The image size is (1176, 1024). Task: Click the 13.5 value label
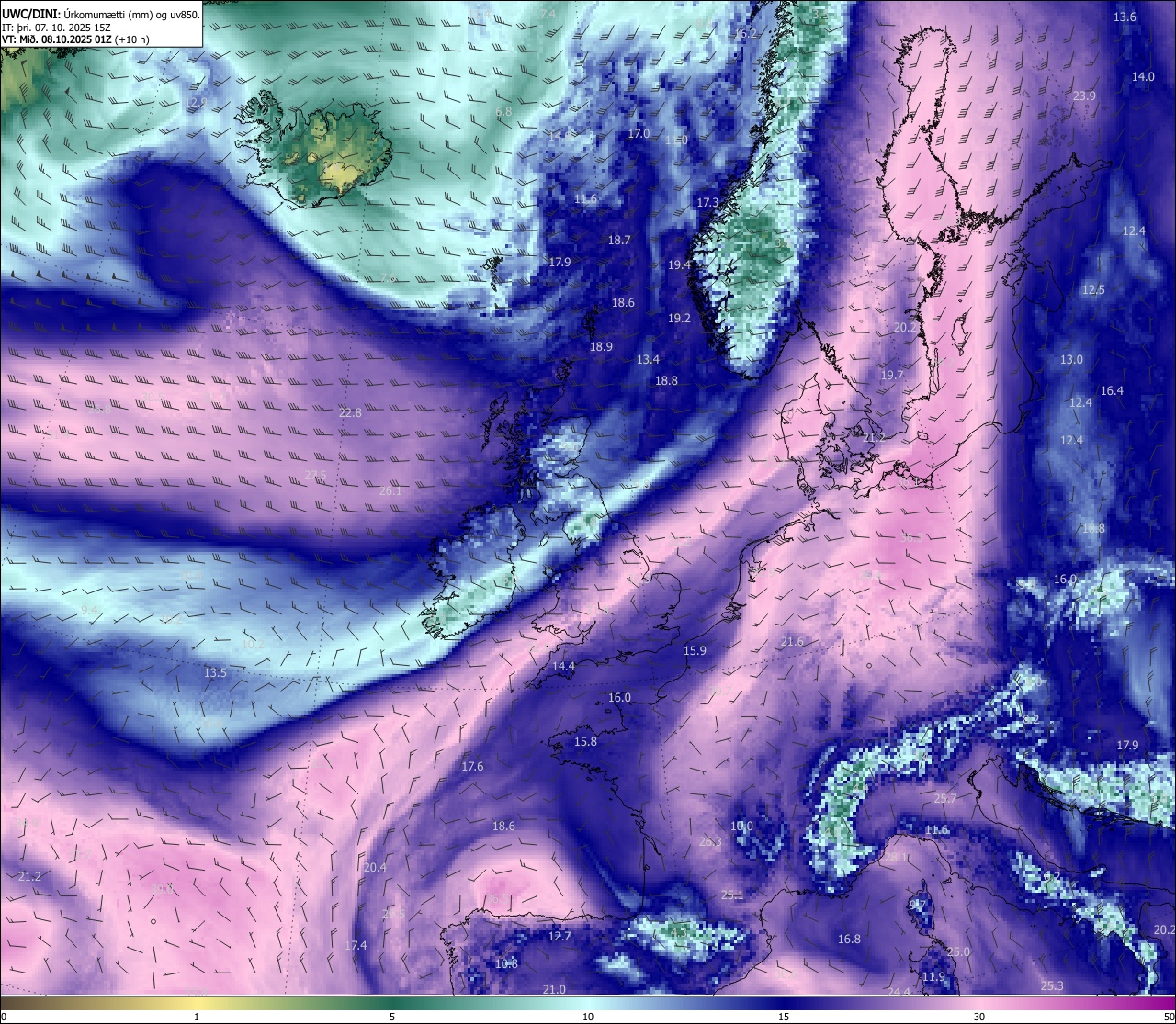click(215, 672)
